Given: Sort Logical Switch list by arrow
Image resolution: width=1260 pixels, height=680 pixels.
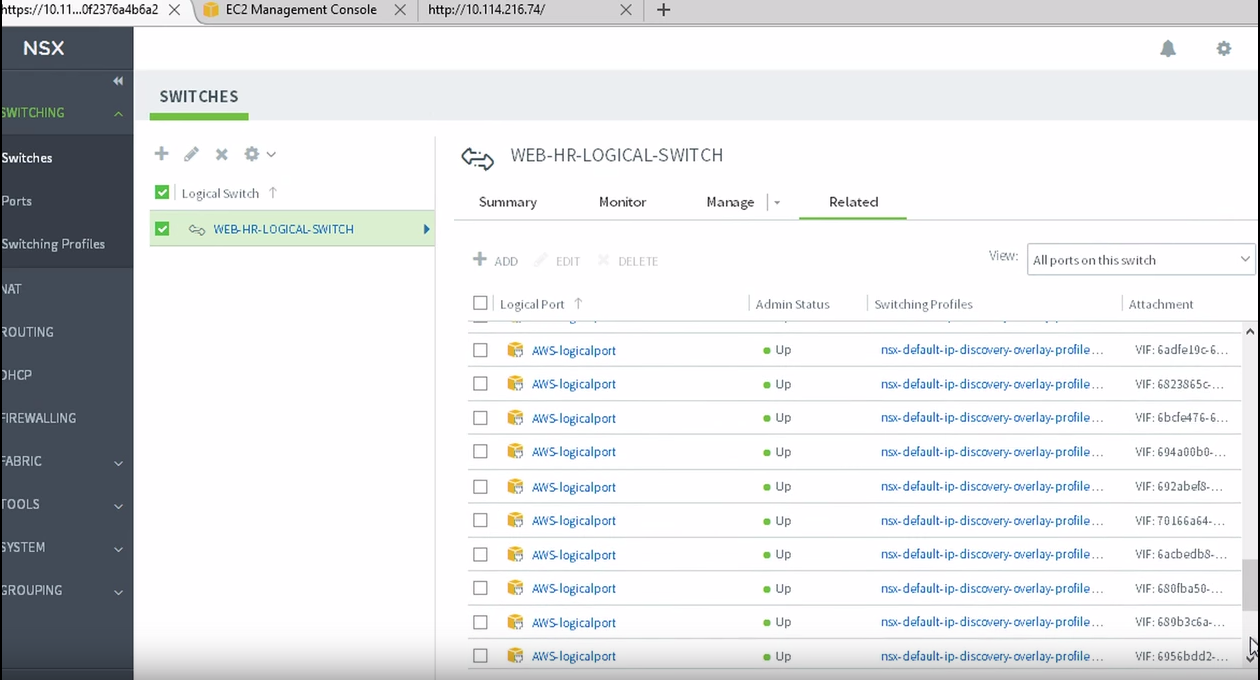Looking at the screenshot, I should 273,193.
